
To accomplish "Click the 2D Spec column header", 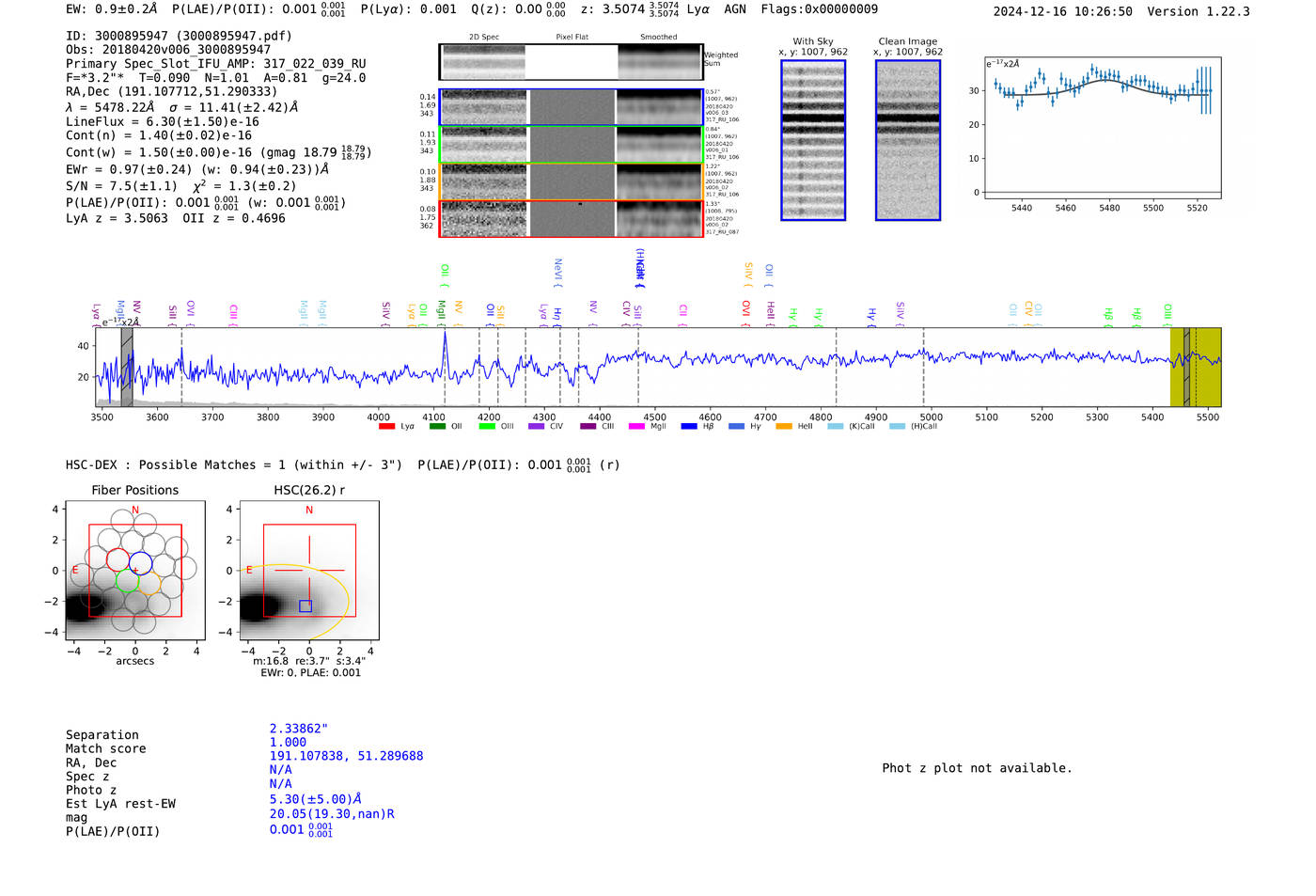I will point(484,38).
